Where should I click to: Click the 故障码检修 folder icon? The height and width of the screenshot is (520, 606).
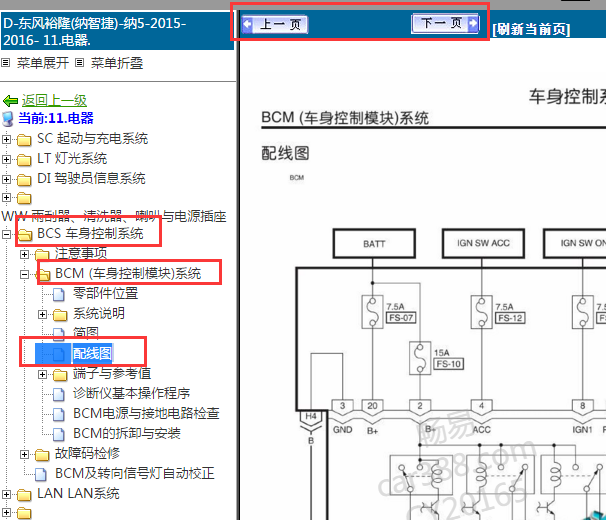coord(42,455)
